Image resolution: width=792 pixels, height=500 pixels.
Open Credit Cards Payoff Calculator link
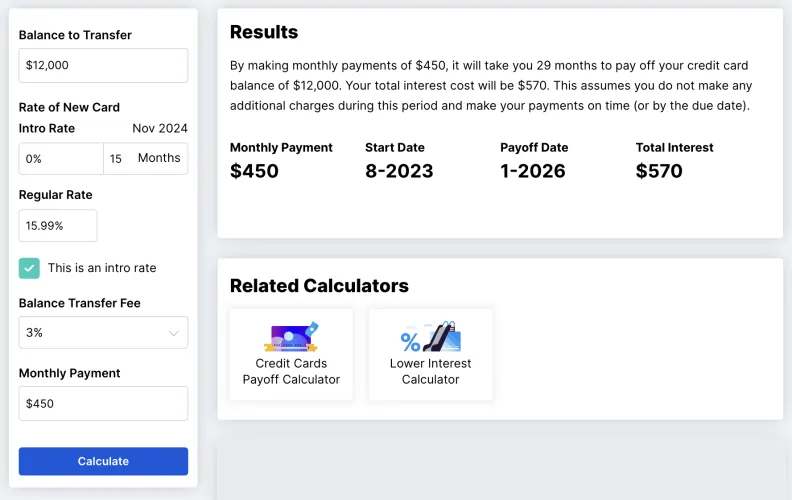point(291,371)
